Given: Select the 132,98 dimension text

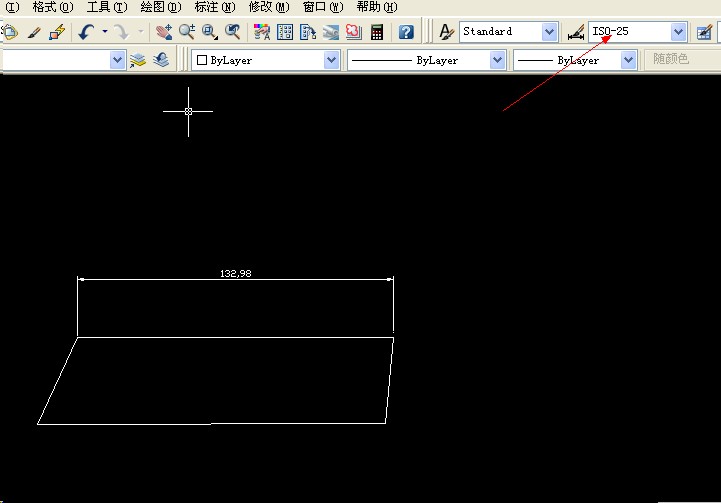Looking at the screenshot, I should pos(236,273).
